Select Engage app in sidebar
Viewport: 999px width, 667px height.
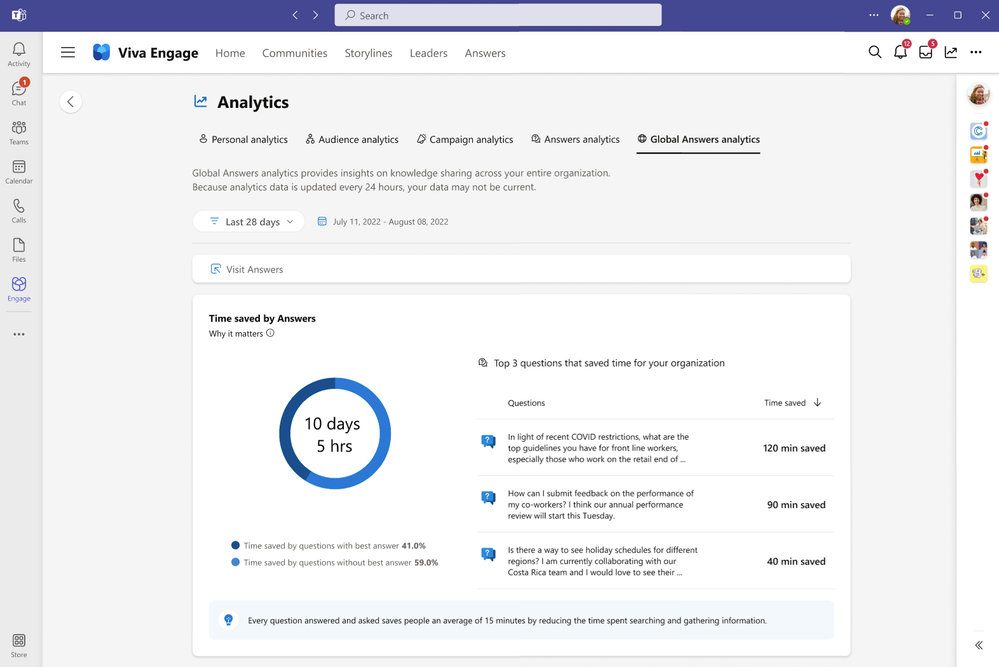tap(18, 289)
